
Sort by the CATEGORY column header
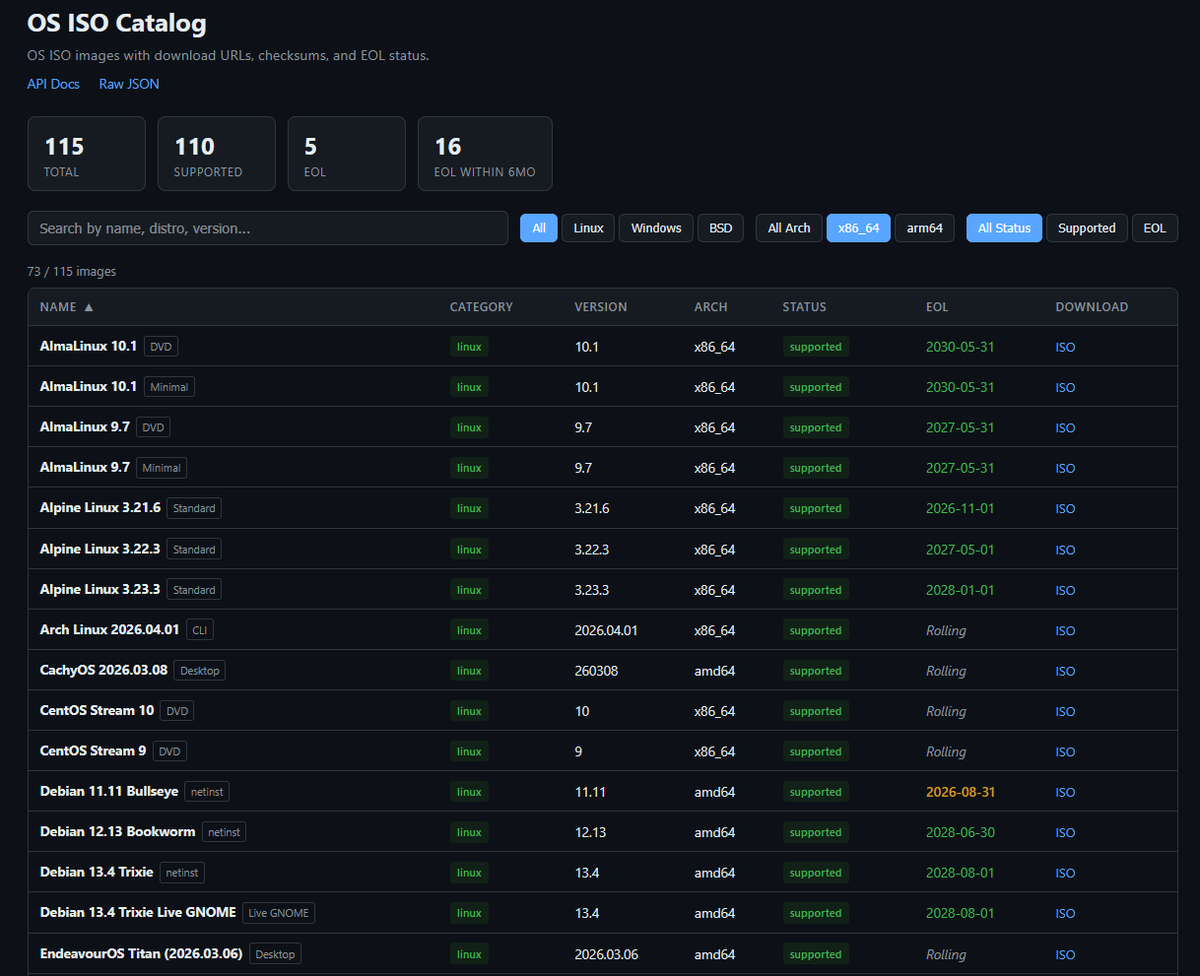click(x=481, y=307)
